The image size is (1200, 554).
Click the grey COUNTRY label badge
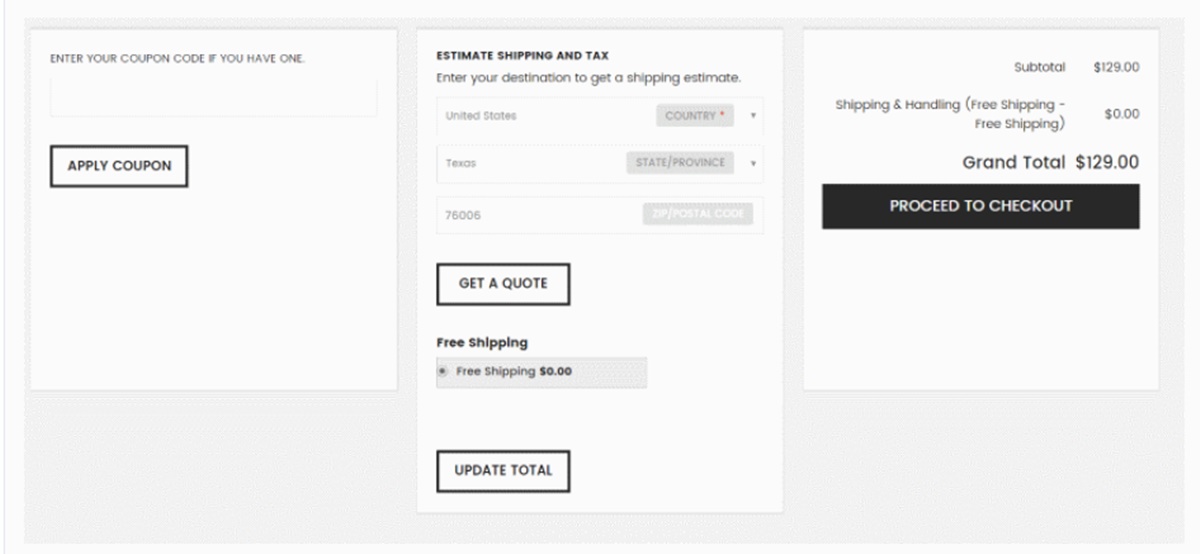pyautogui.click(x=695, y=116)
